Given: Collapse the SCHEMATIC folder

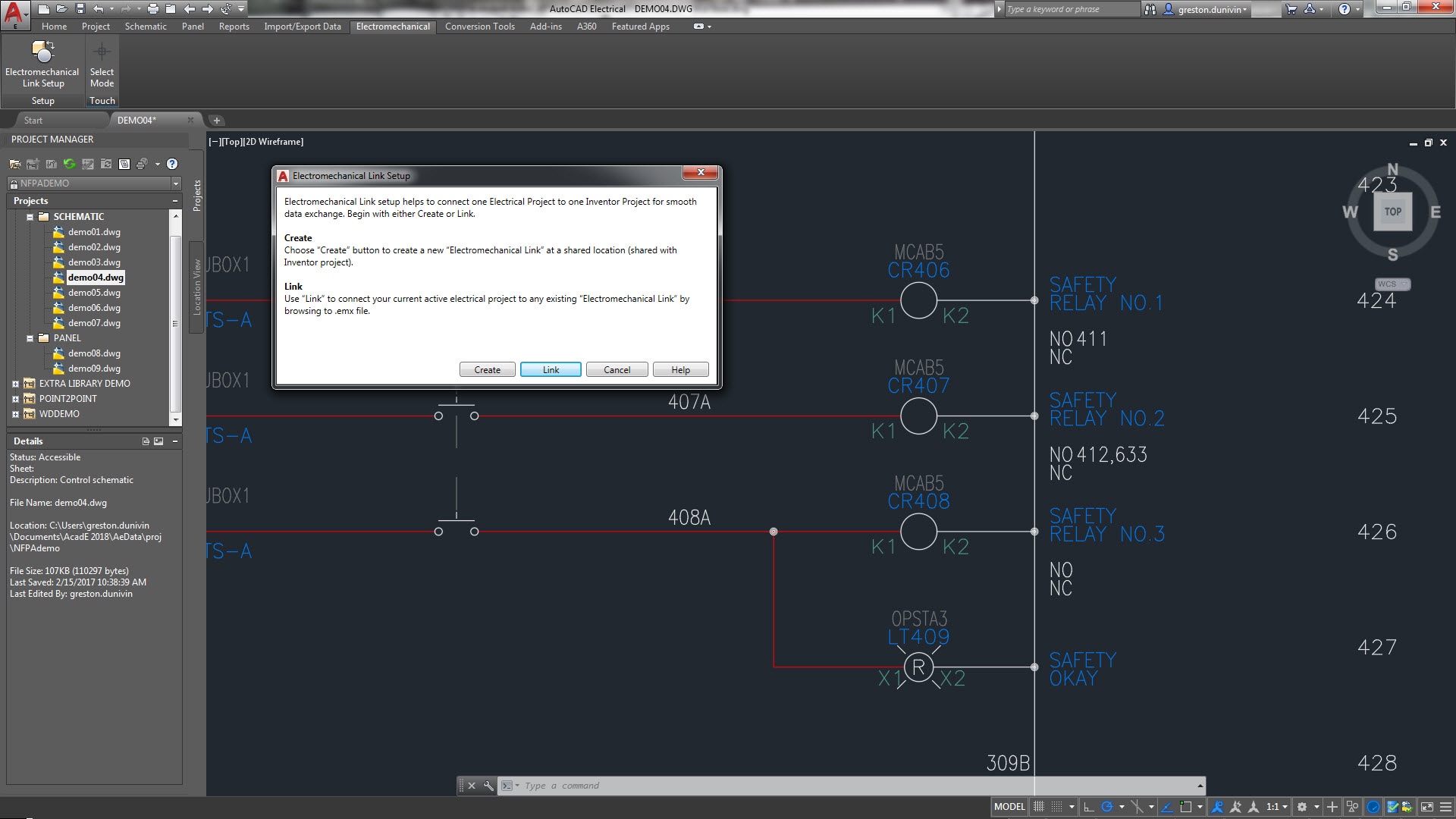Looking at the screenshot, I should coord(30,216).
